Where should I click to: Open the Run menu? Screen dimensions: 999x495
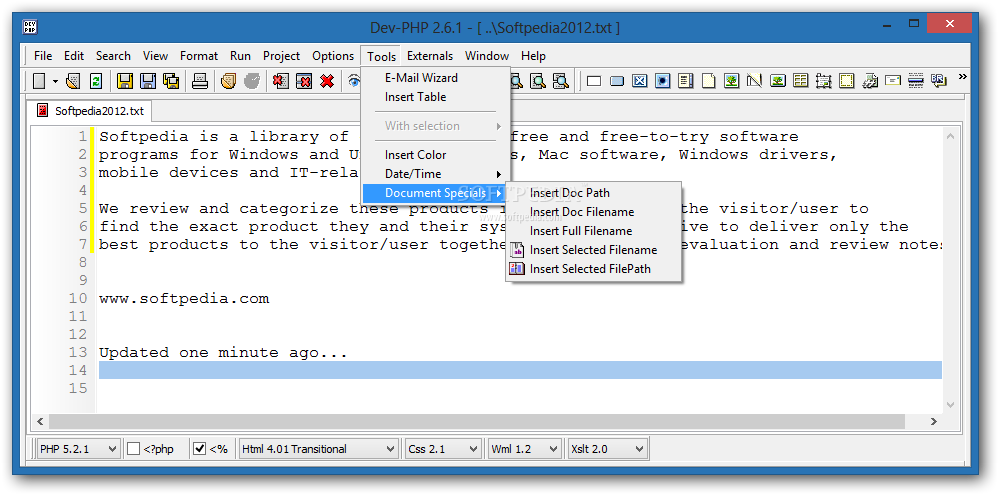pyautogui.click(x=240, y=56)
